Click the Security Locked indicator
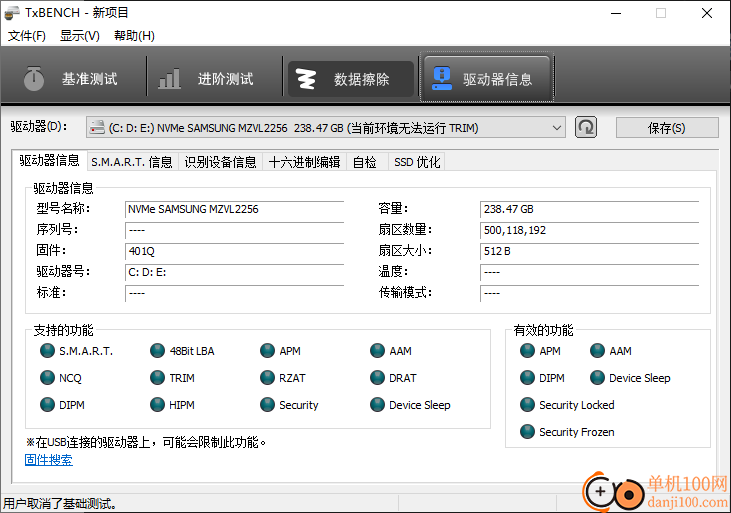 527,405
